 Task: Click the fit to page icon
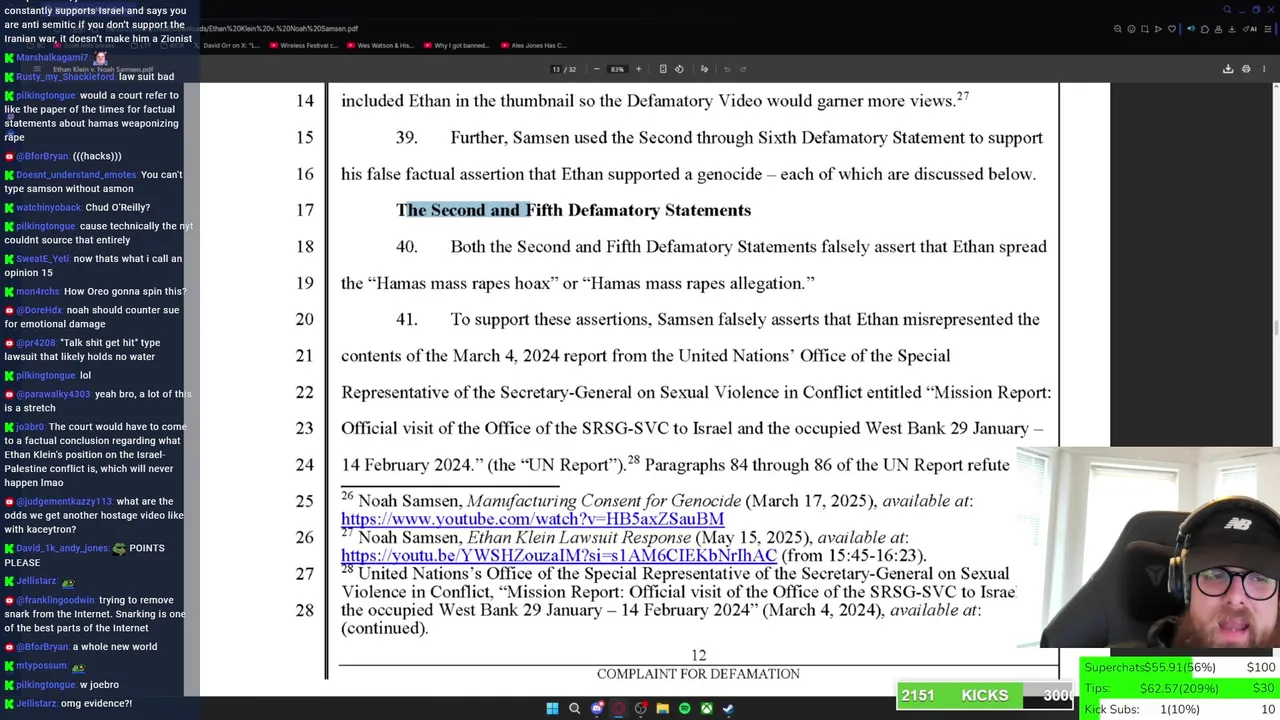point(663,69)
